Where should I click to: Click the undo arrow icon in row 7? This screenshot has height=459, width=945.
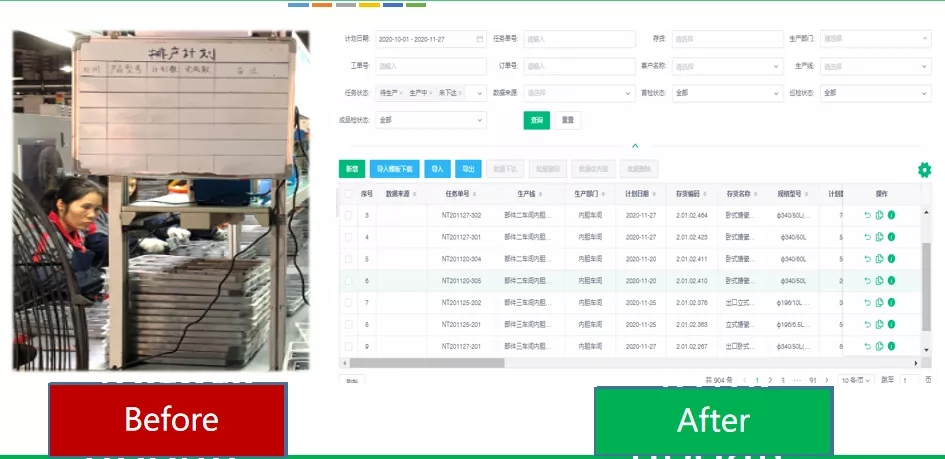[x=867, y=302]
